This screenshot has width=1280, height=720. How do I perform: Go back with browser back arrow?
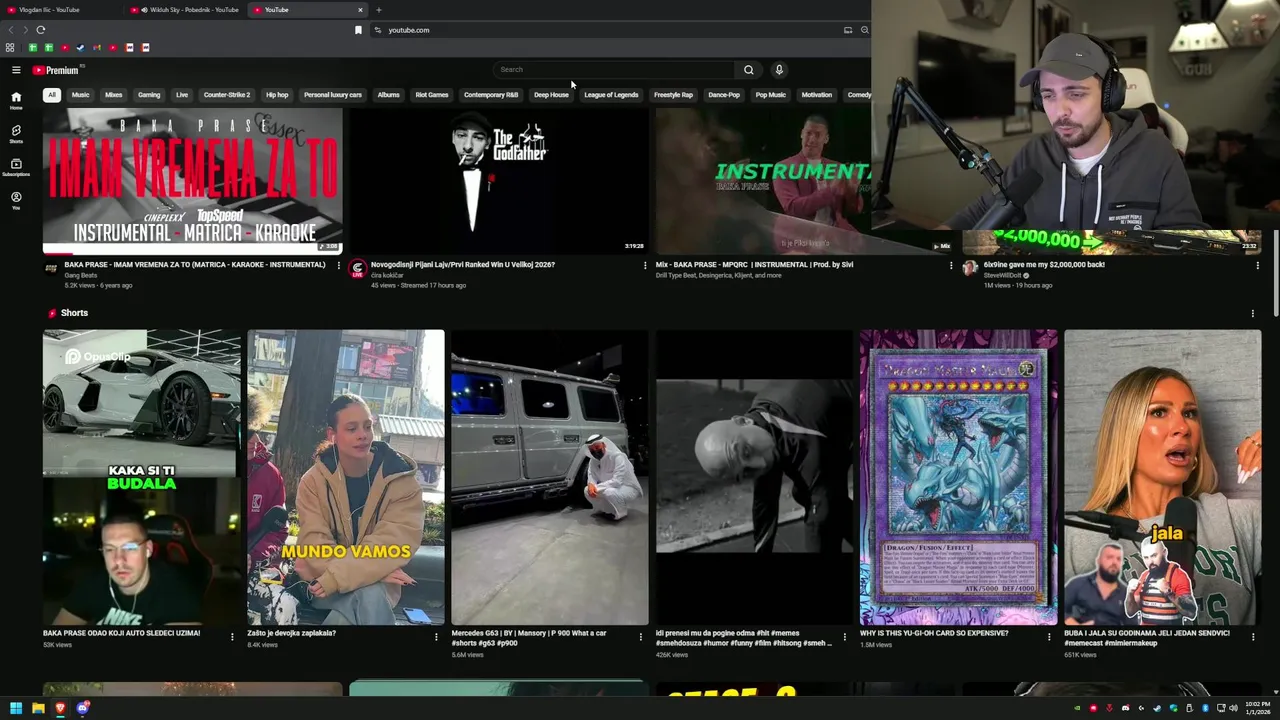point(11,30)
